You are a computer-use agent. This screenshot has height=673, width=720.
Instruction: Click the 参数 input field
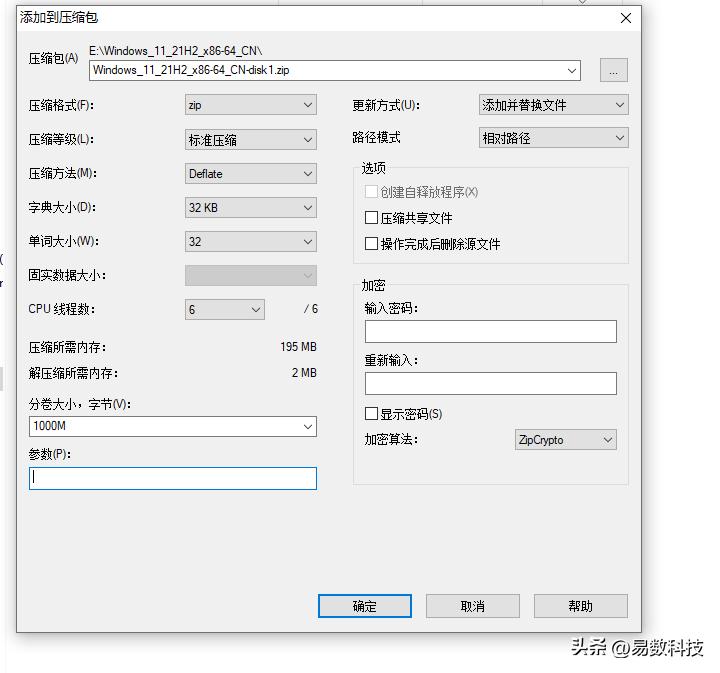coord(173,478)
